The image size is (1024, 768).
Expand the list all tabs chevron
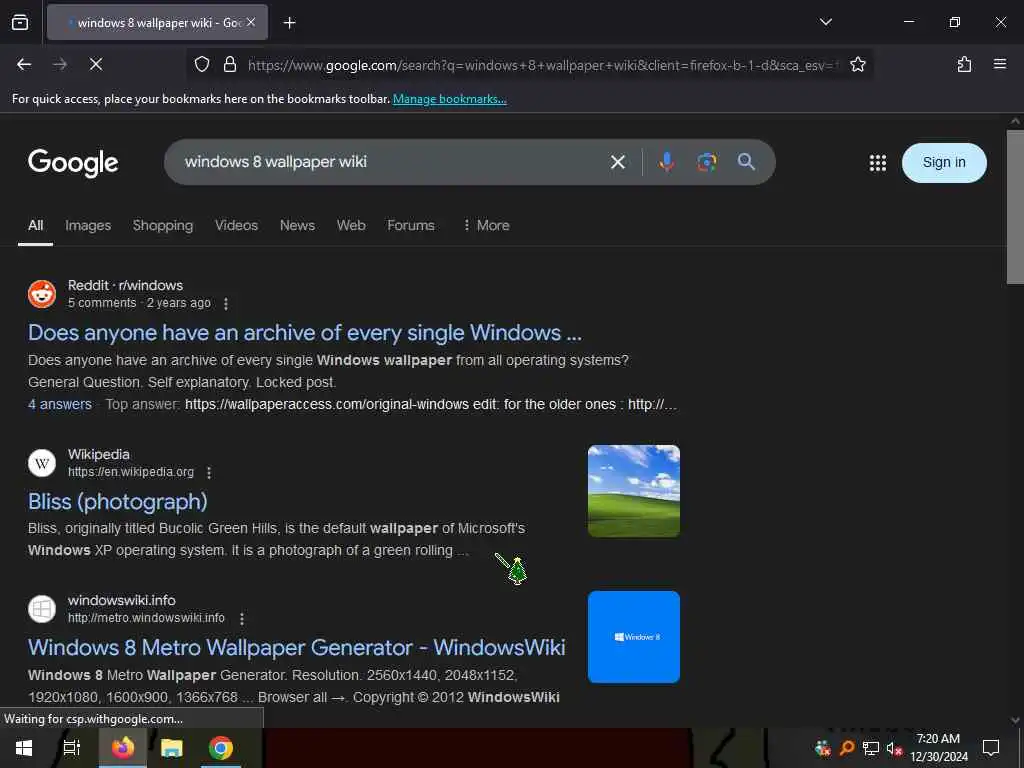pos(825,22)
